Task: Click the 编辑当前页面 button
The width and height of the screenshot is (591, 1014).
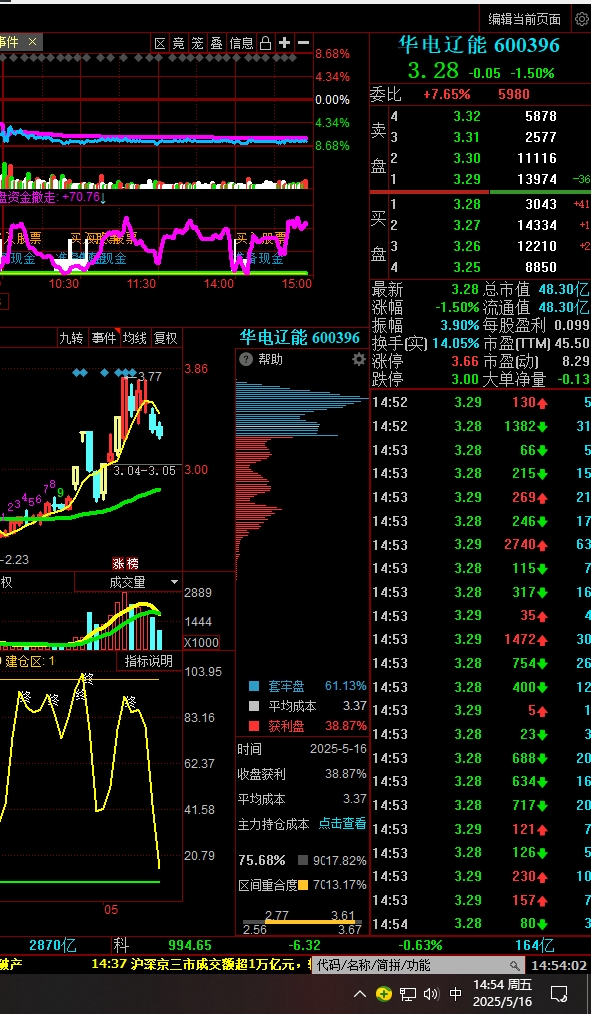Action: pyautogui.click(x=524, y=19)
